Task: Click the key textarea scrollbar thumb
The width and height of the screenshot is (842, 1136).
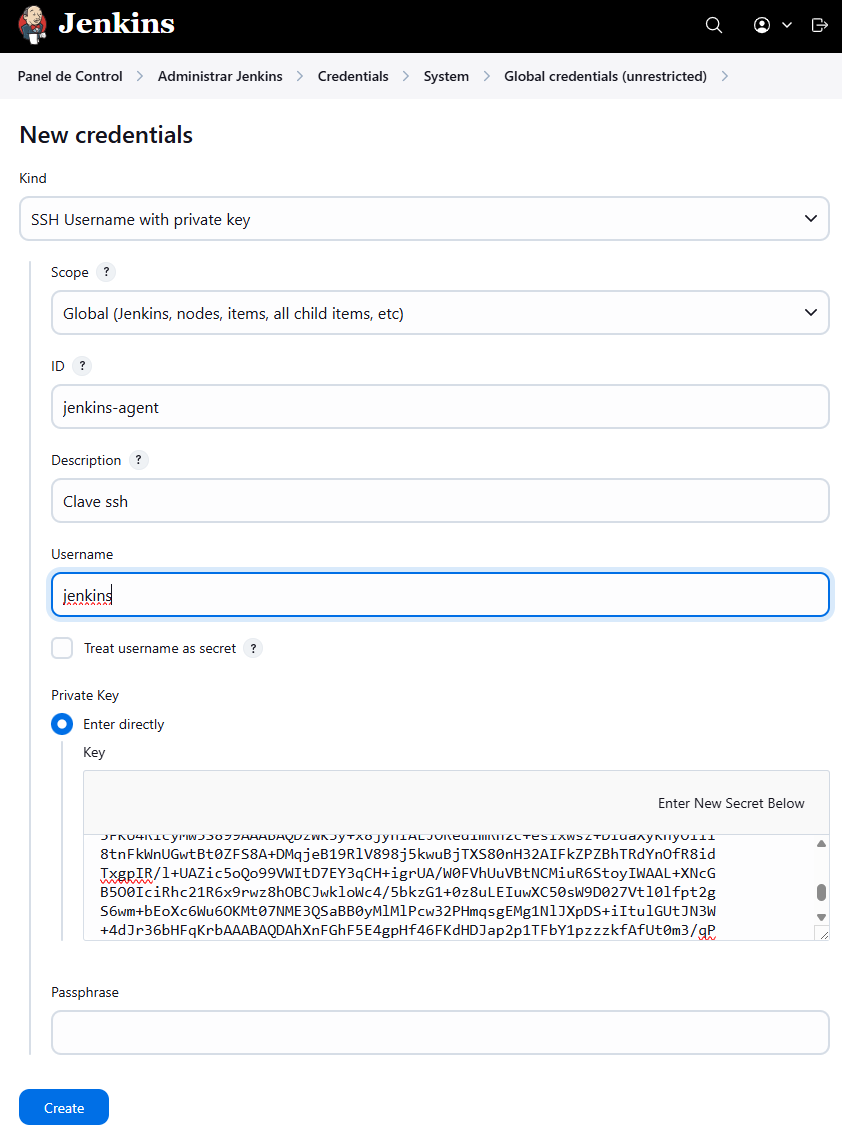Action: click(x=821, y=892)
